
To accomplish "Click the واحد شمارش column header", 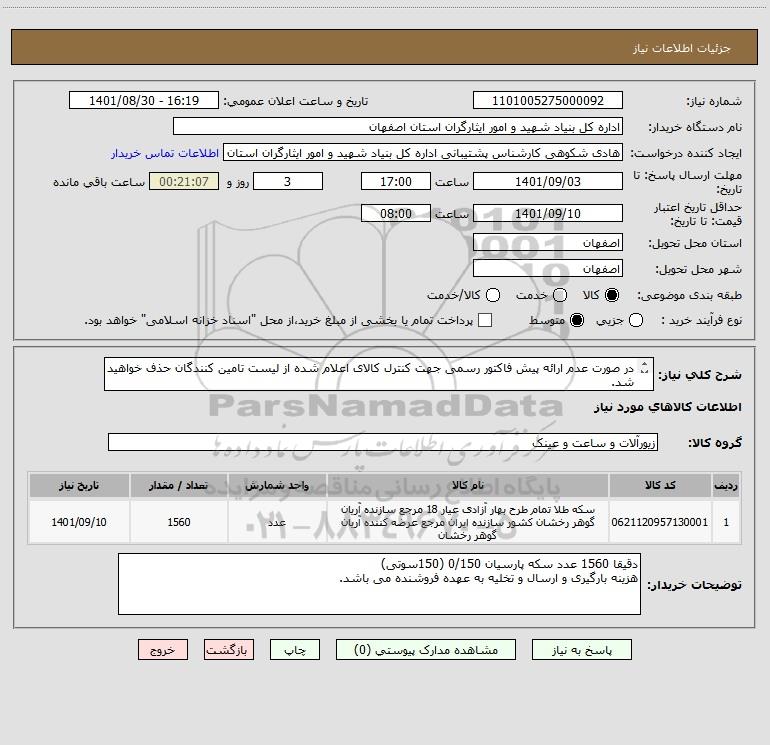I will point(277,485).
